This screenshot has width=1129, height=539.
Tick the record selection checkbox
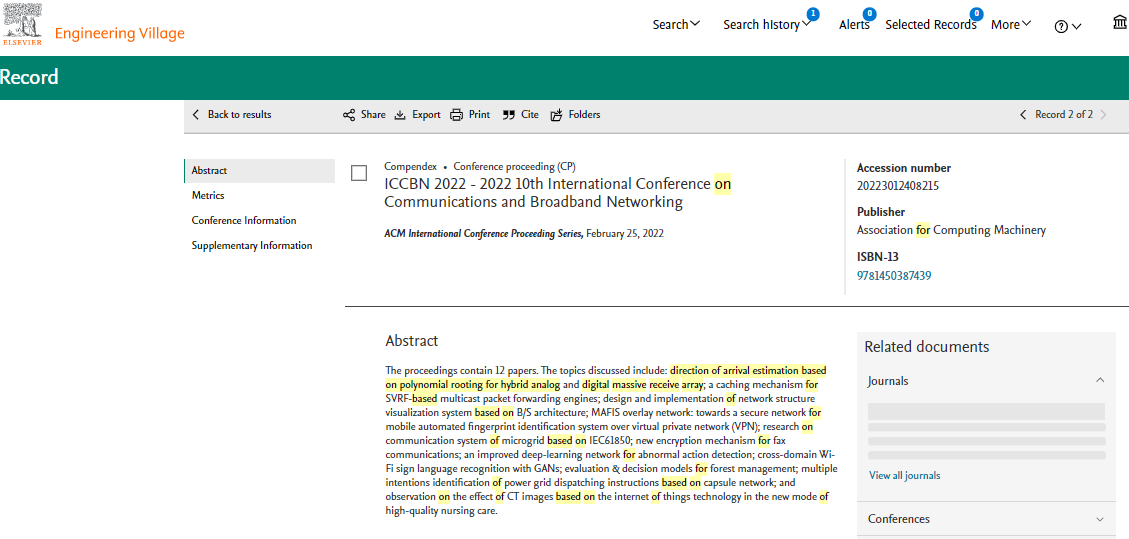point(359,173)
